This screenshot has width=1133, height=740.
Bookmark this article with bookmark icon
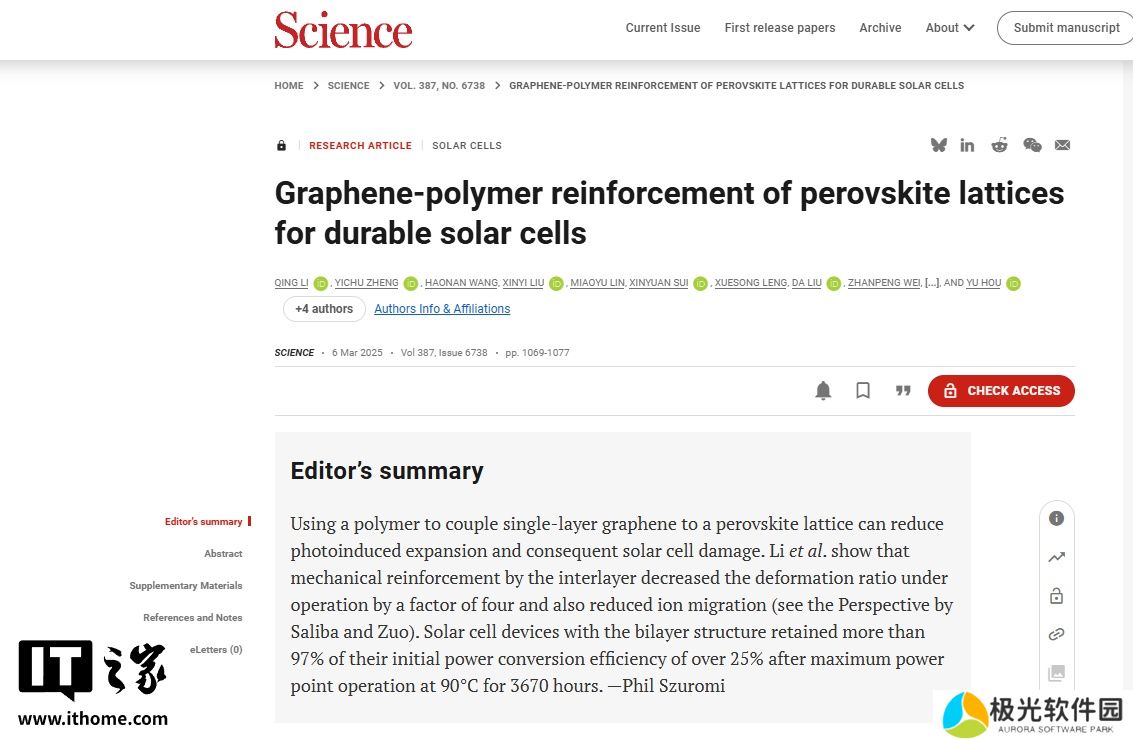coord(863,391)
